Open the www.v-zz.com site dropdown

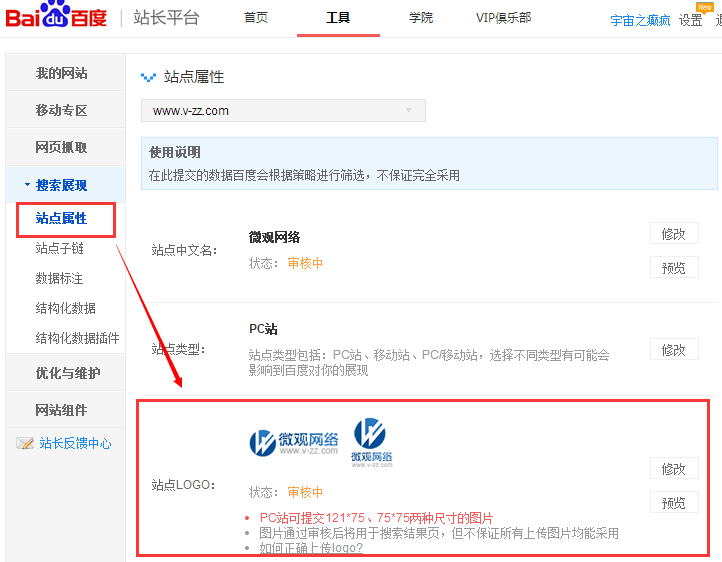[283, 111]
